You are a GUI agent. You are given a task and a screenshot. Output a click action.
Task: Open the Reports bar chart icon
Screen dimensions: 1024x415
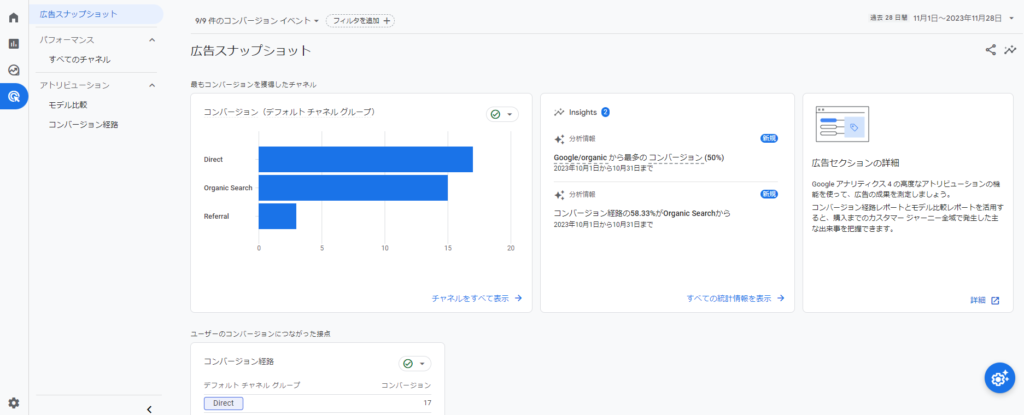pyautogui.click(x=14, y=44)
